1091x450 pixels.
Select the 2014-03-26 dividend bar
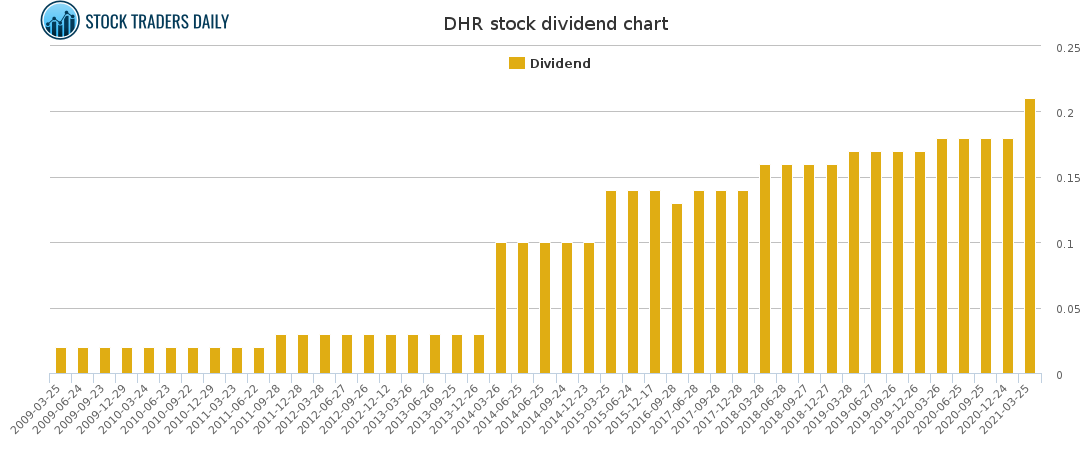click(501, 308)
